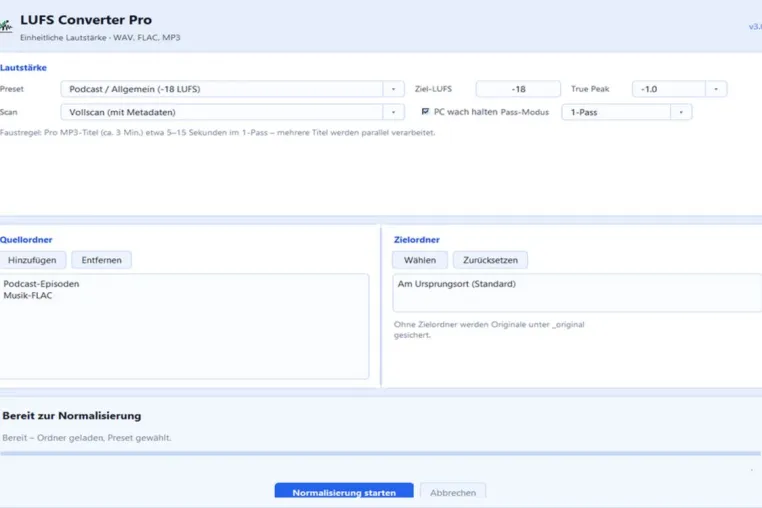Click the Am Ursprungsort (Standard) field
Screen dimensions: 762x508
click(577, 293)
